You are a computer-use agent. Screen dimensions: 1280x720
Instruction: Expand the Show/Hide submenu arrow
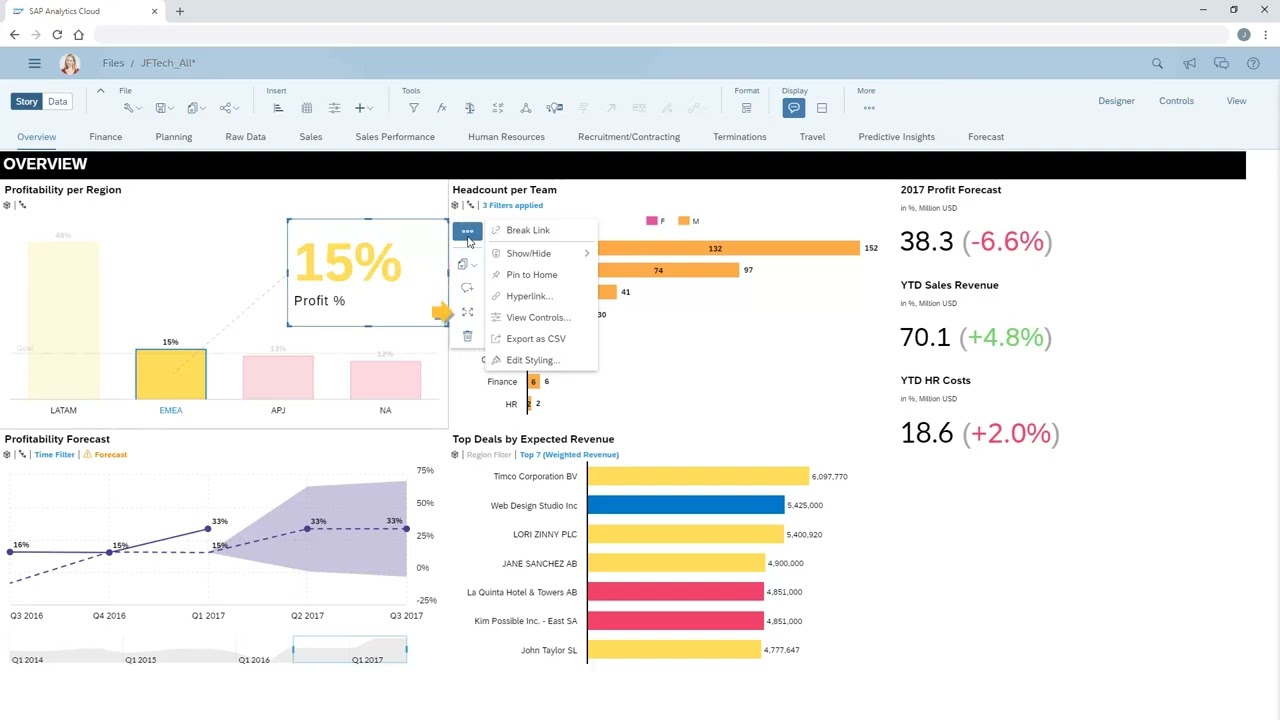tap(587, 254)
